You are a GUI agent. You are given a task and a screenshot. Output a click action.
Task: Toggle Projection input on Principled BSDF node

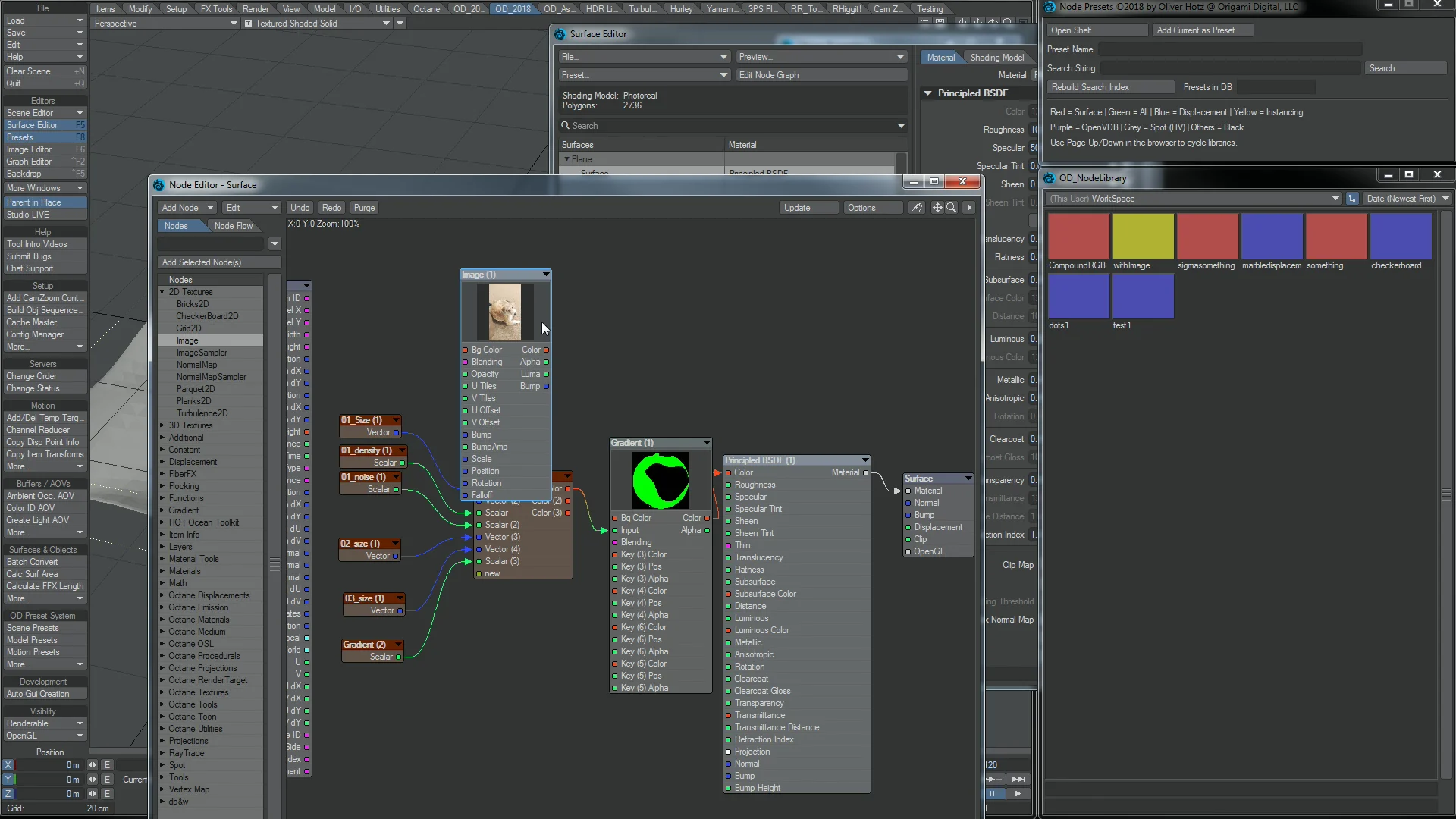coord(728,752)
